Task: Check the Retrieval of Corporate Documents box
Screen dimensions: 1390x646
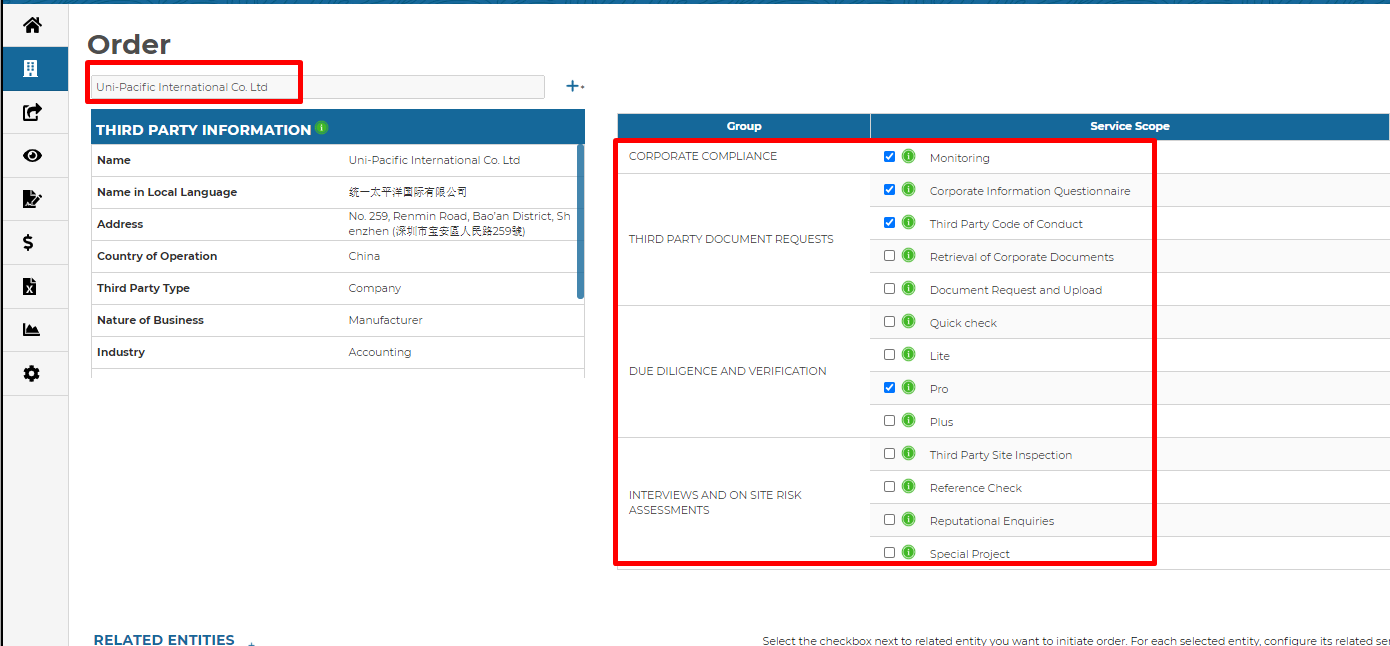Action: [889, 256]
